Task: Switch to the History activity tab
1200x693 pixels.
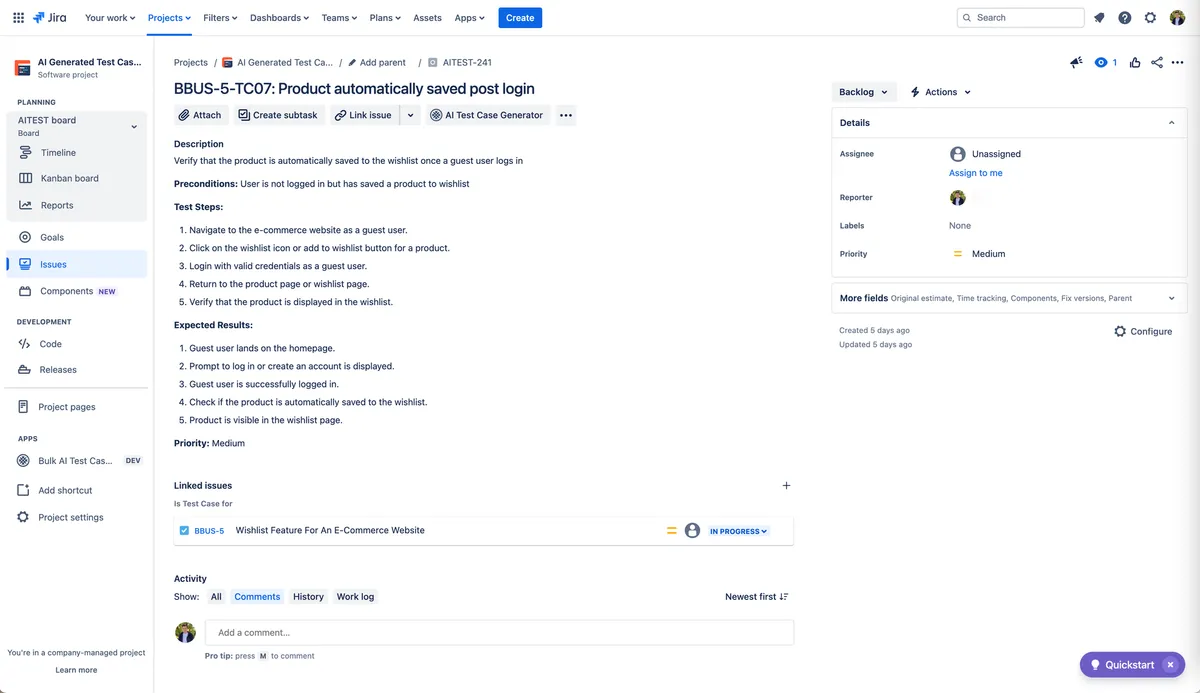Action: tap(308, 597)
